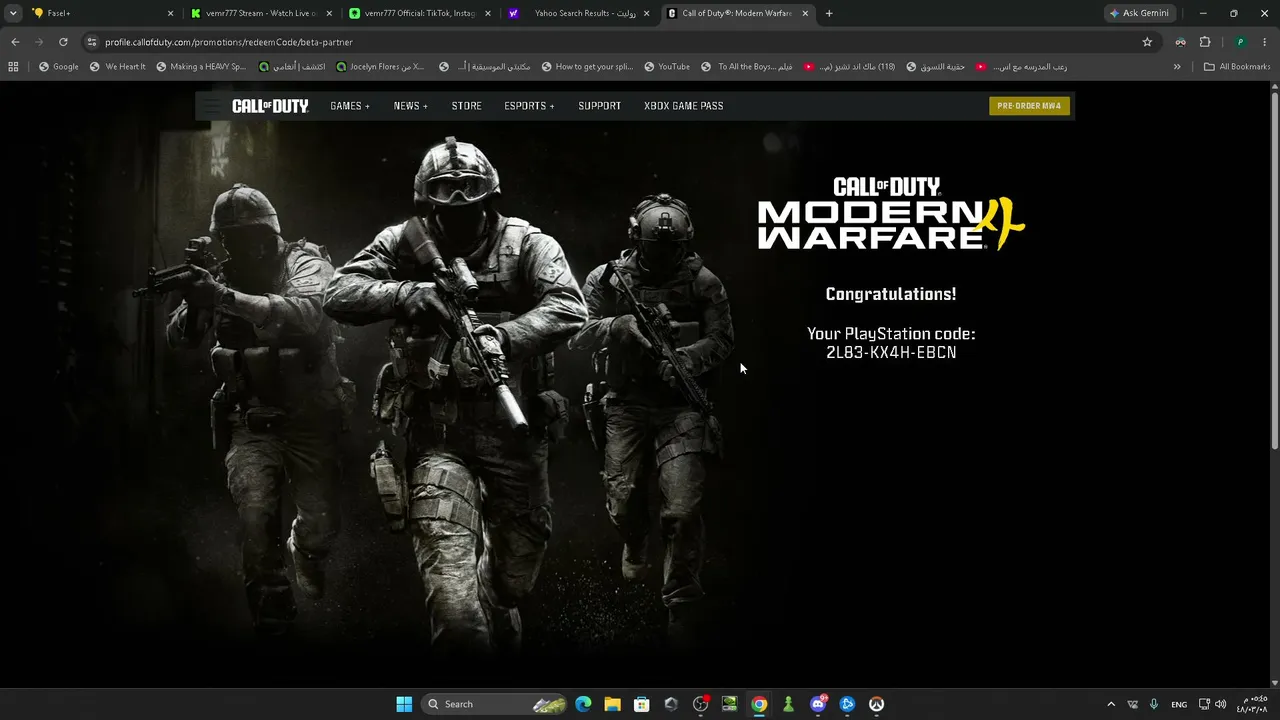The image size is (1280, 720).
Task: Reload the current page
Action: point(63,42)
